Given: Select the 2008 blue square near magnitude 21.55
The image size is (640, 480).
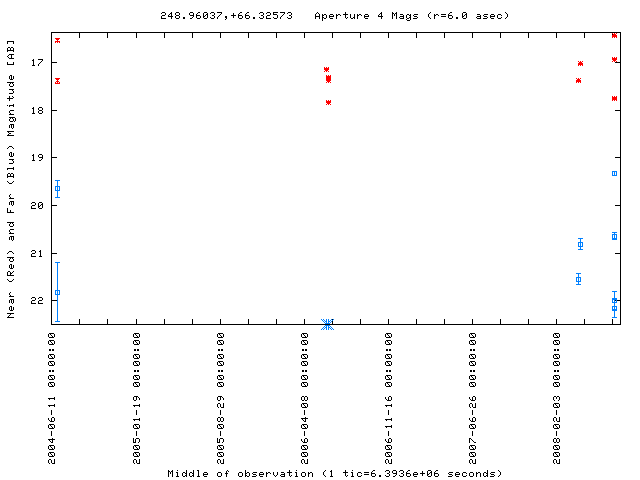Looking at the screenshot, I should [x=578, y=280].
